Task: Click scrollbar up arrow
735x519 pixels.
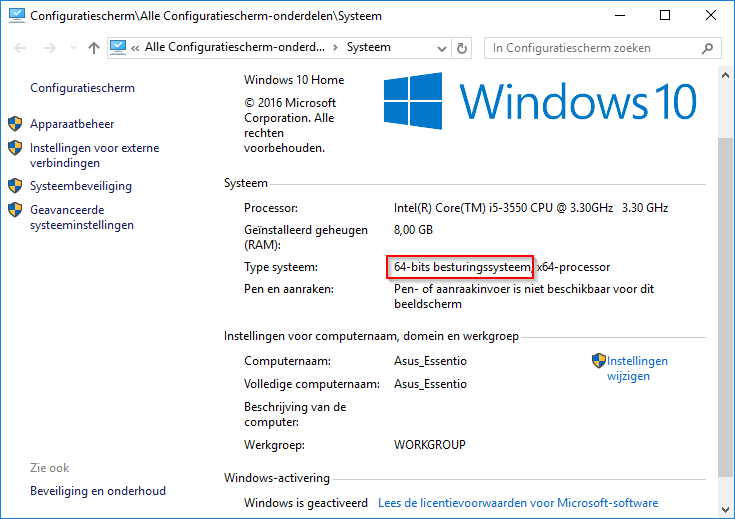Action: pyautogui.click(x=725, y=75)
